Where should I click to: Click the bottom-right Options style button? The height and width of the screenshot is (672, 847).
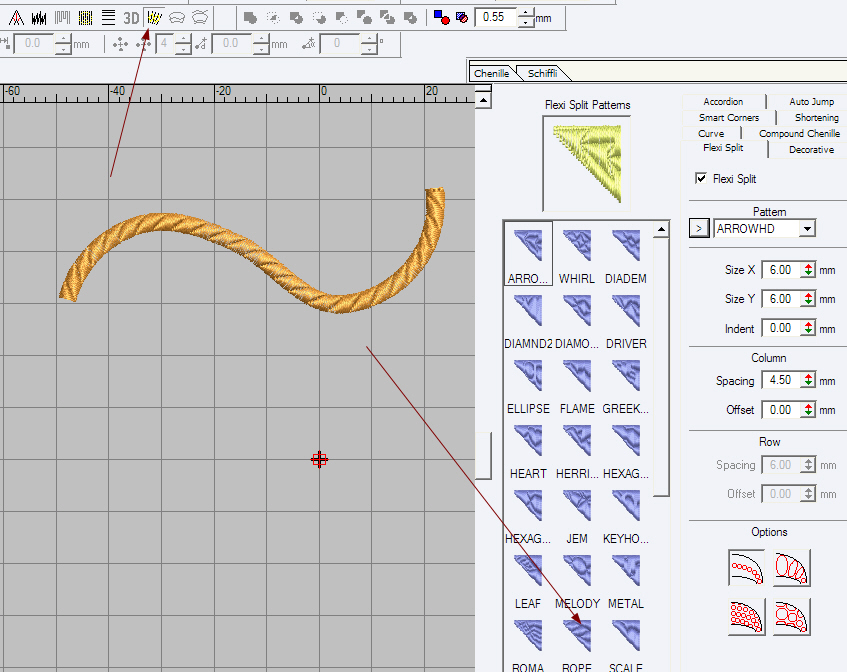[x=793, y=616]
